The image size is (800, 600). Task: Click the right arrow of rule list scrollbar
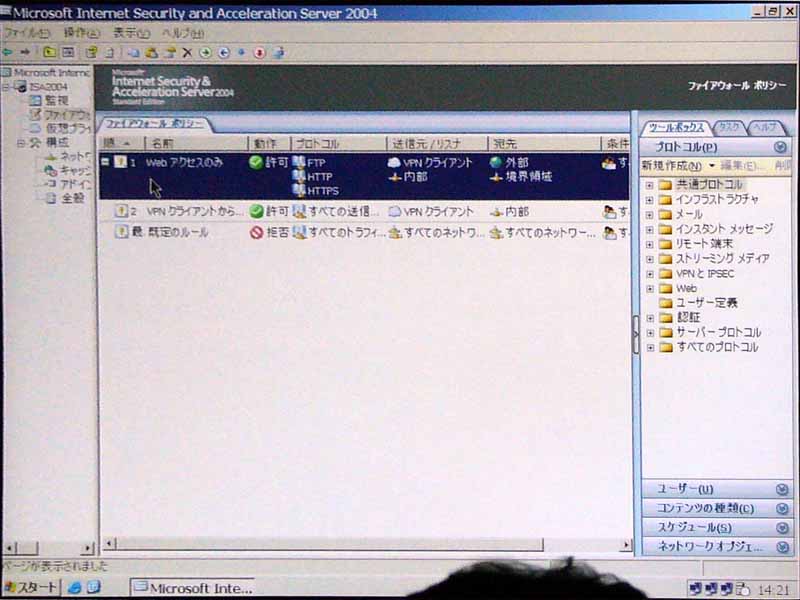tap(626, 545)
